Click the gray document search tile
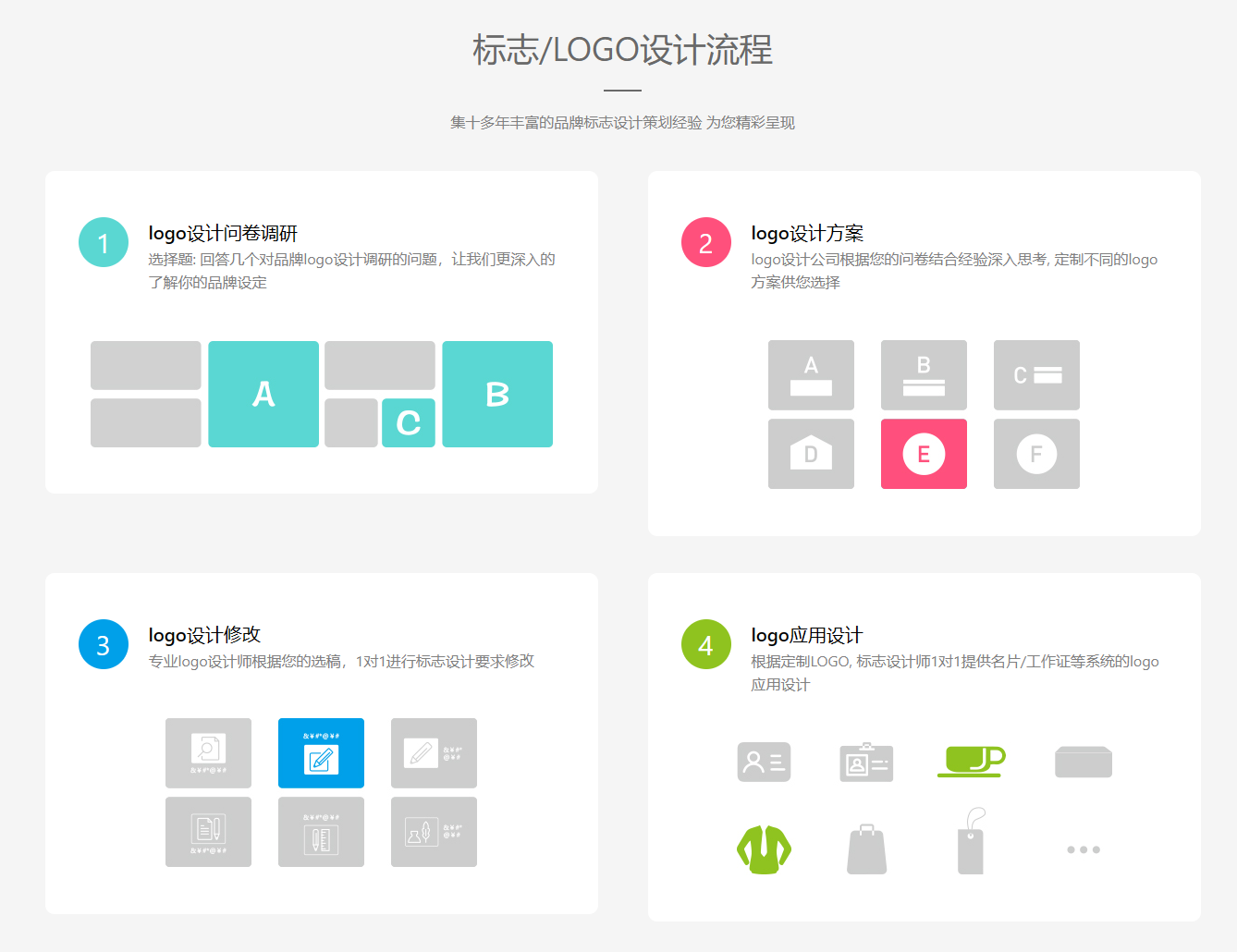The image size is (1237, 952). pyautogui.click(x=208, y=753)
